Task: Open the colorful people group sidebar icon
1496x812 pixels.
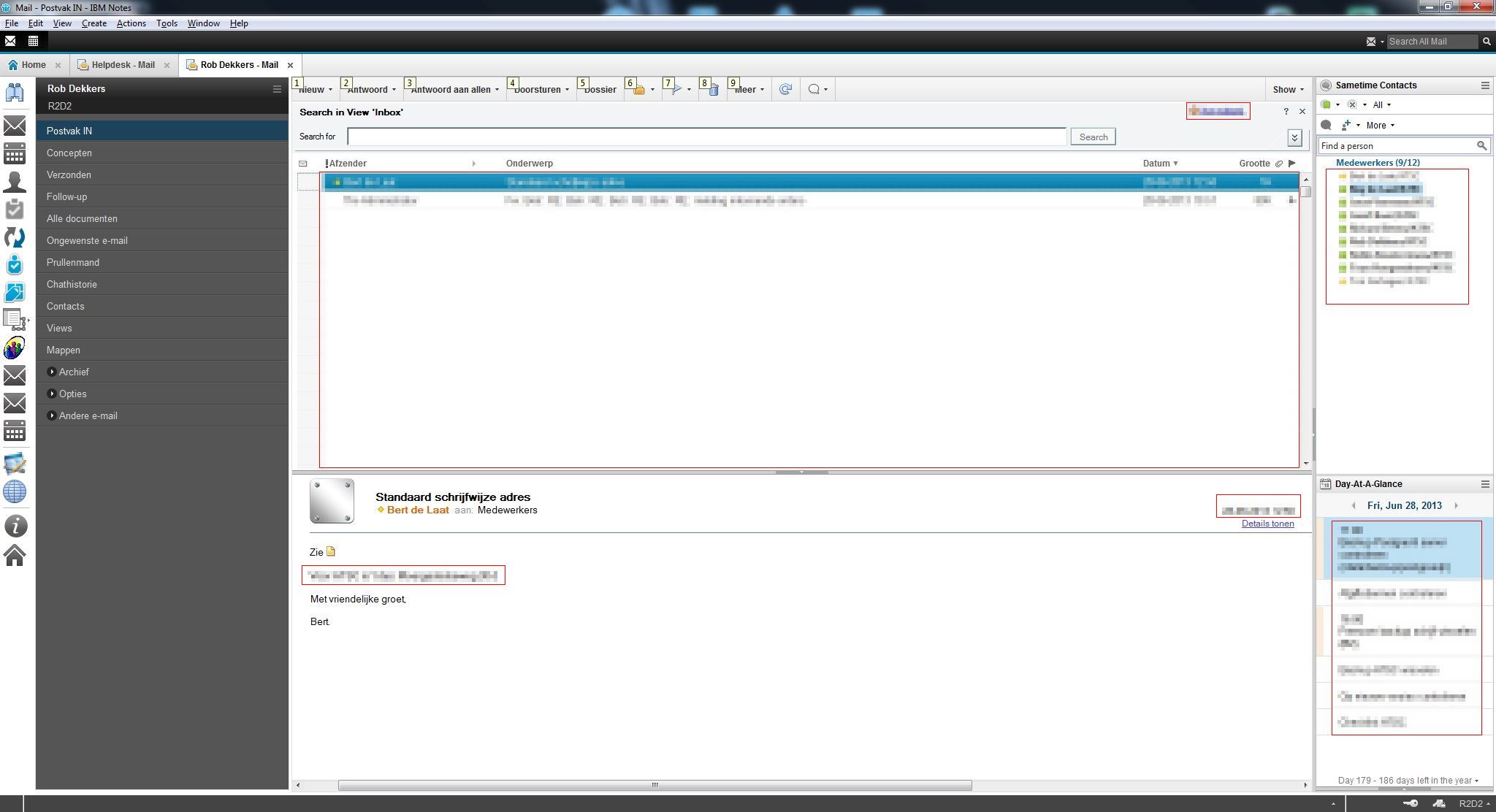Action: click(15, 348)
